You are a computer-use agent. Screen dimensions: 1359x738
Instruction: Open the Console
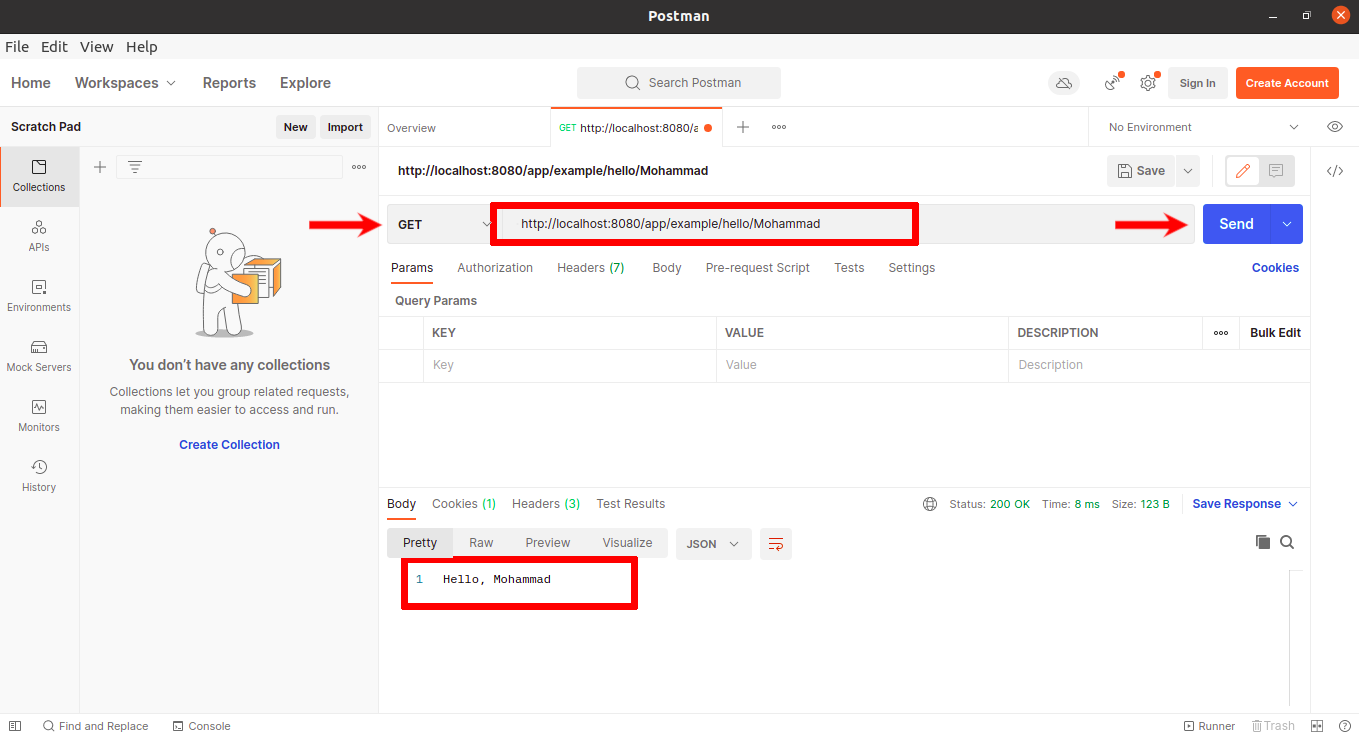[x=201, y=726]
